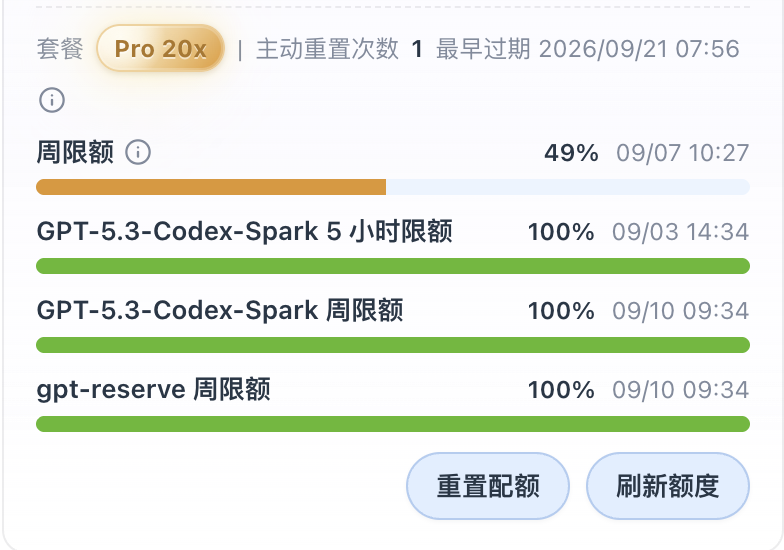The height and width of the screenshot is (550, 784).
Task: Click the 主动重置次数 label
Action: (x=328, y=49)
